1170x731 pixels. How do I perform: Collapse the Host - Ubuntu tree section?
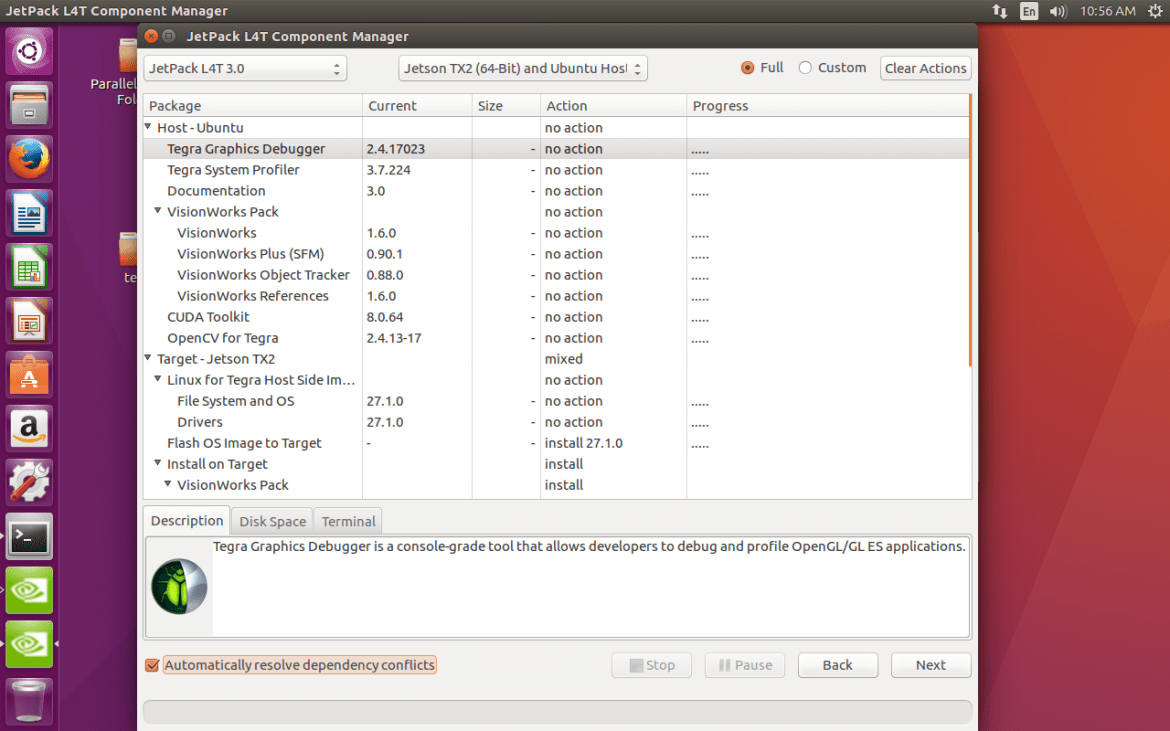tap(147, 127)
